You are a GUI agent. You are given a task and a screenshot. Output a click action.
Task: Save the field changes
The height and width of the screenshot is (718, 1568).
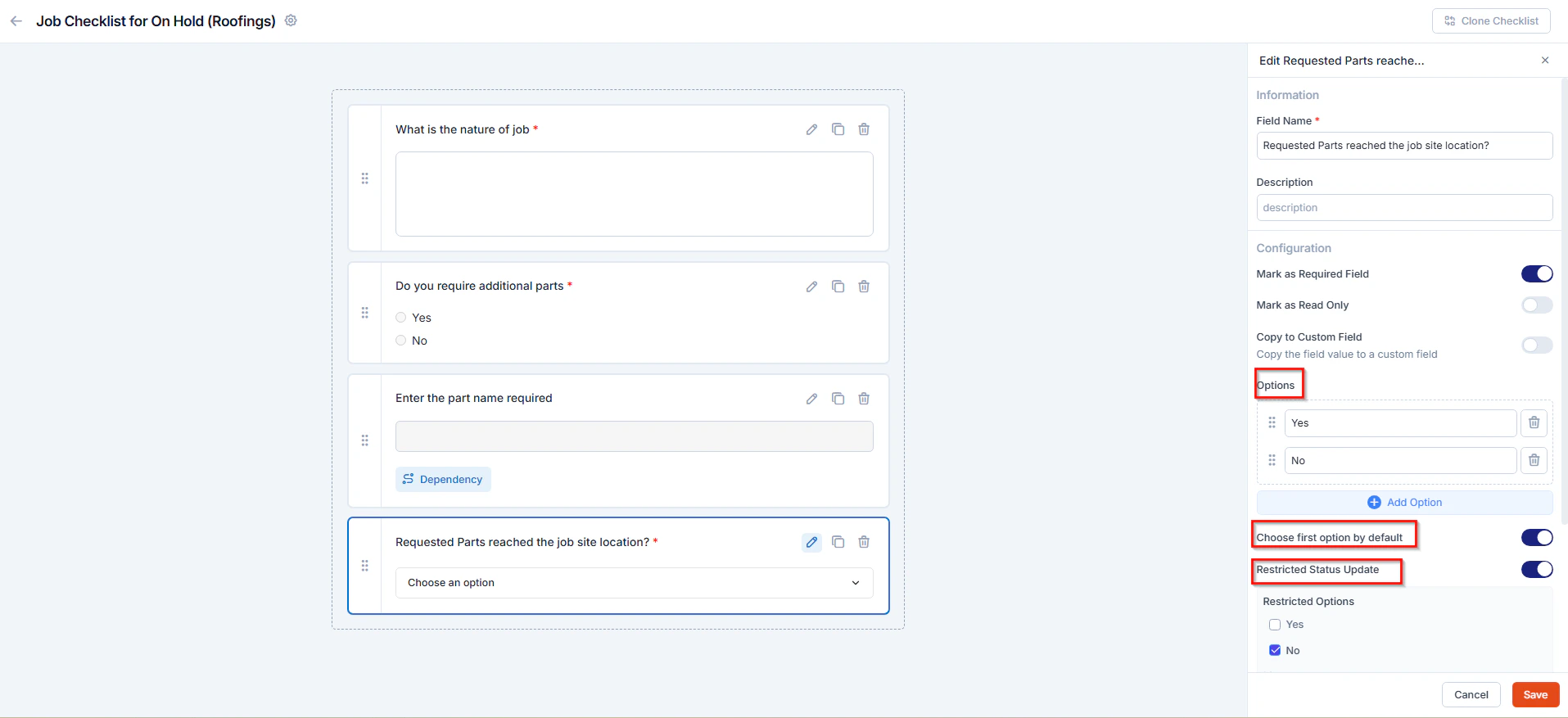tap(1535, 695)
